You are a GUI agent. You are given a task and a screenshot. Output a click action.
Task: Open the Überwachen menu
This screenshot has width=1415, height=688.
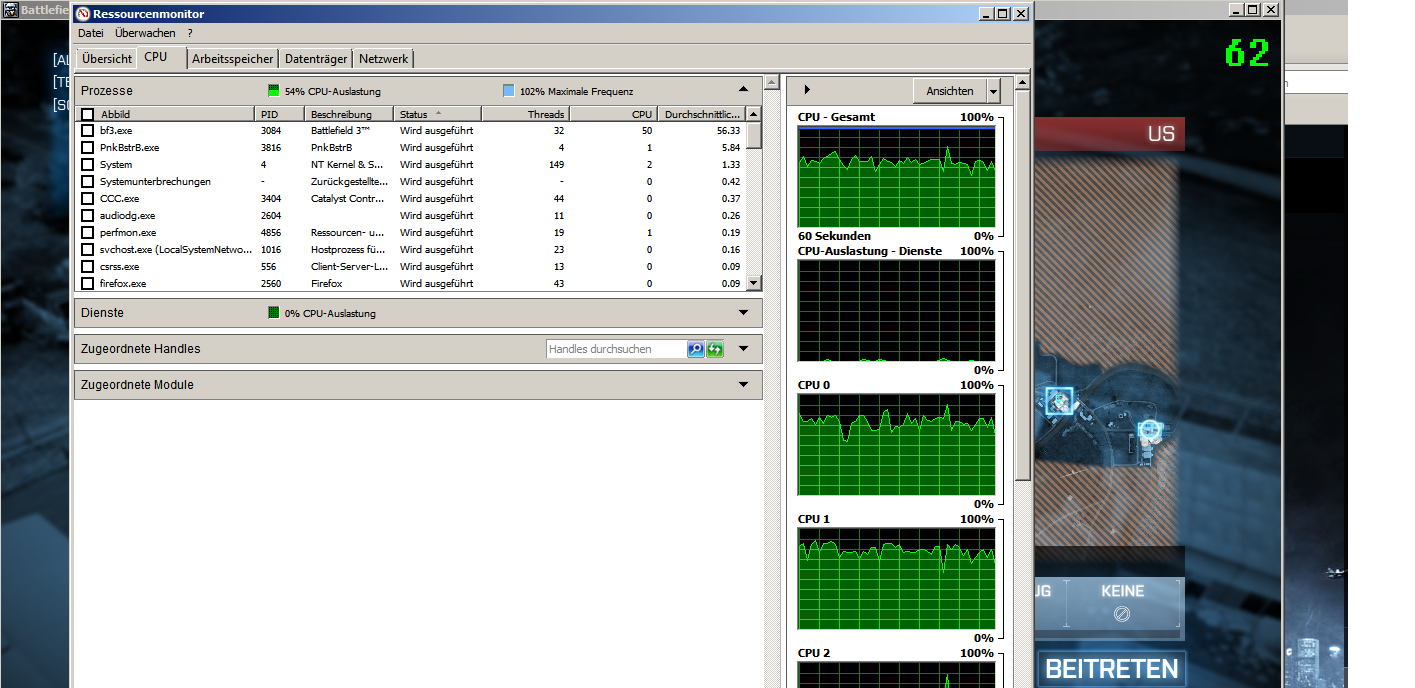tap(145, 33)
